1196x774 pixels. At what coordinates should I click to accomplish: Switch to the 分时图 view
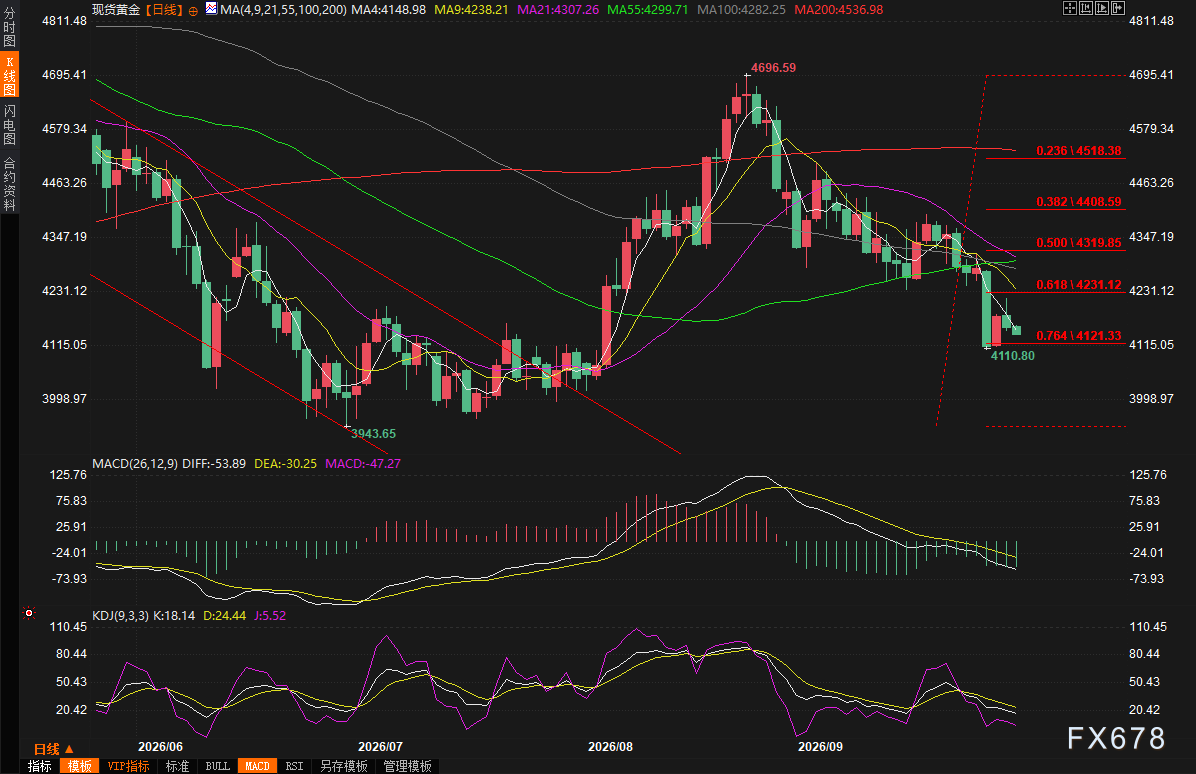(9, 27)
